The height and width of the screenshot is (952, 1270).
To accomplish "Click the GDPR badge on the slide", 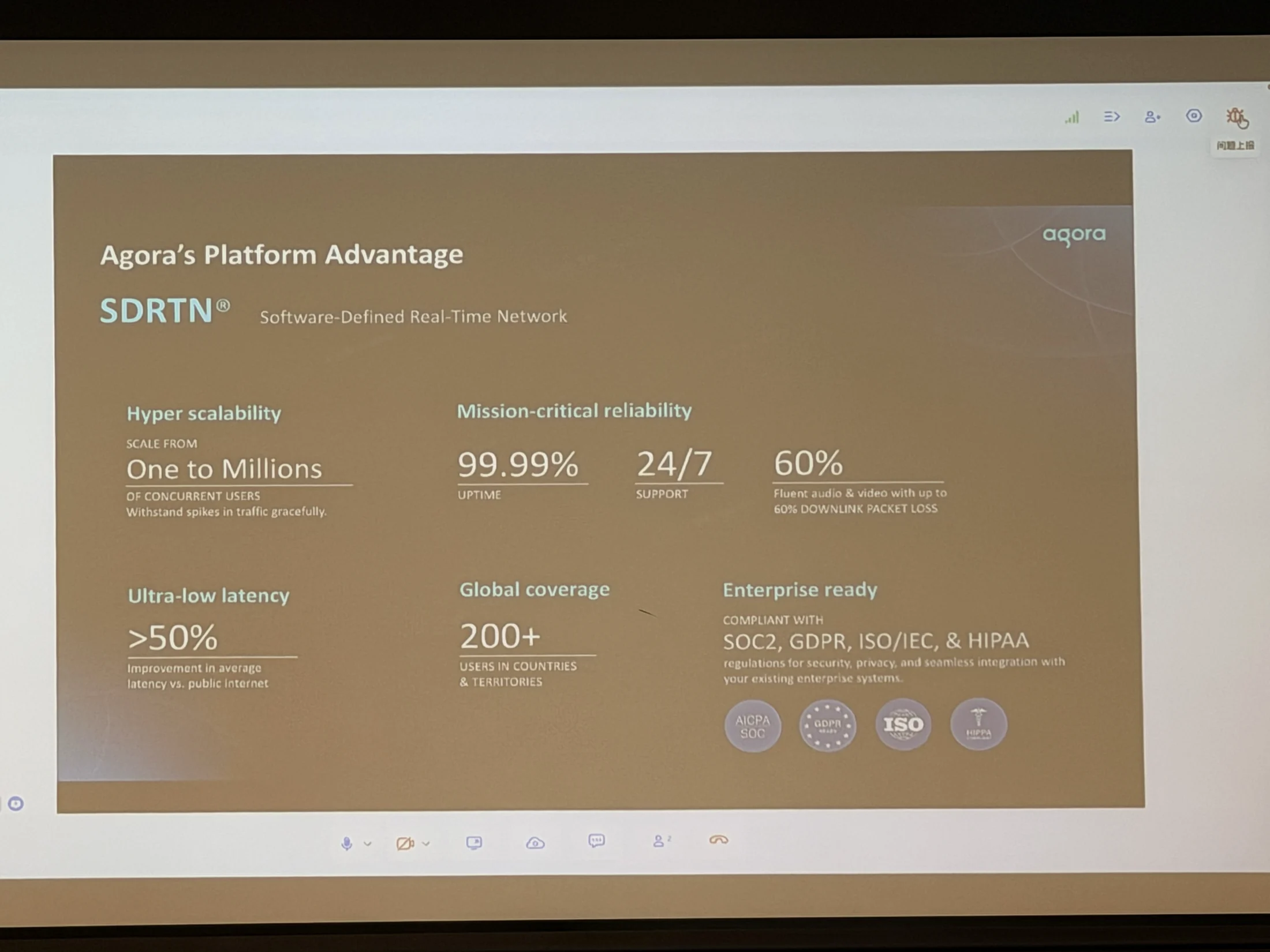I will coord(828,725).
